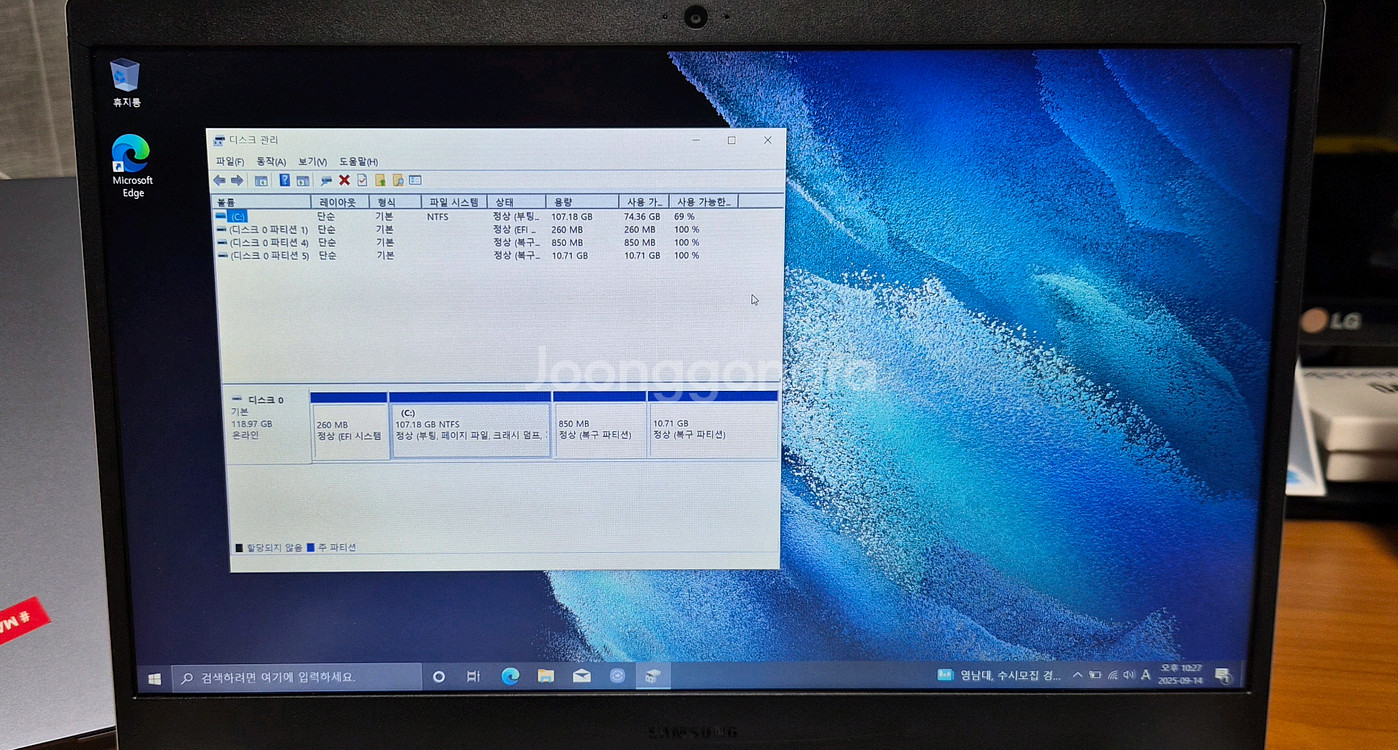Sort by the 상태 column header

pyautogui.click(x=516, y=202)
